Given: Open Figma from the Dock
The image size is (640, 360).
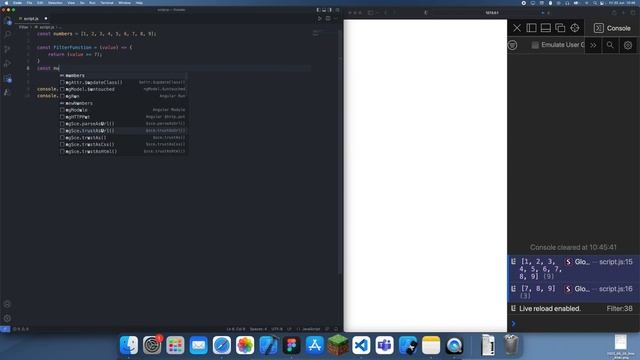Looking at the screenshot, I should tap(291, 345).
